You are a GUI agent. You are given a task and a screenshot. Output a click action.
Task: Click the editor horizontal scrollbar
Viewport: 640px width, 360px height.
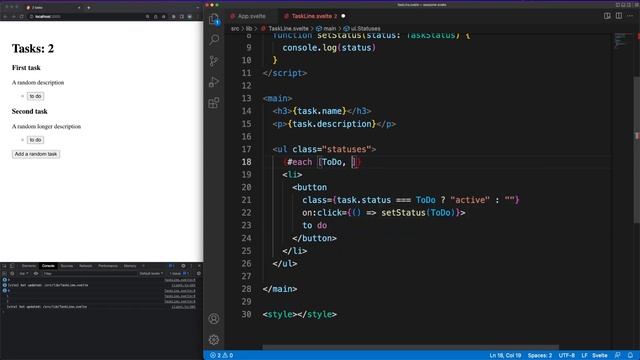pyautogui.click(x=410, y=347)
